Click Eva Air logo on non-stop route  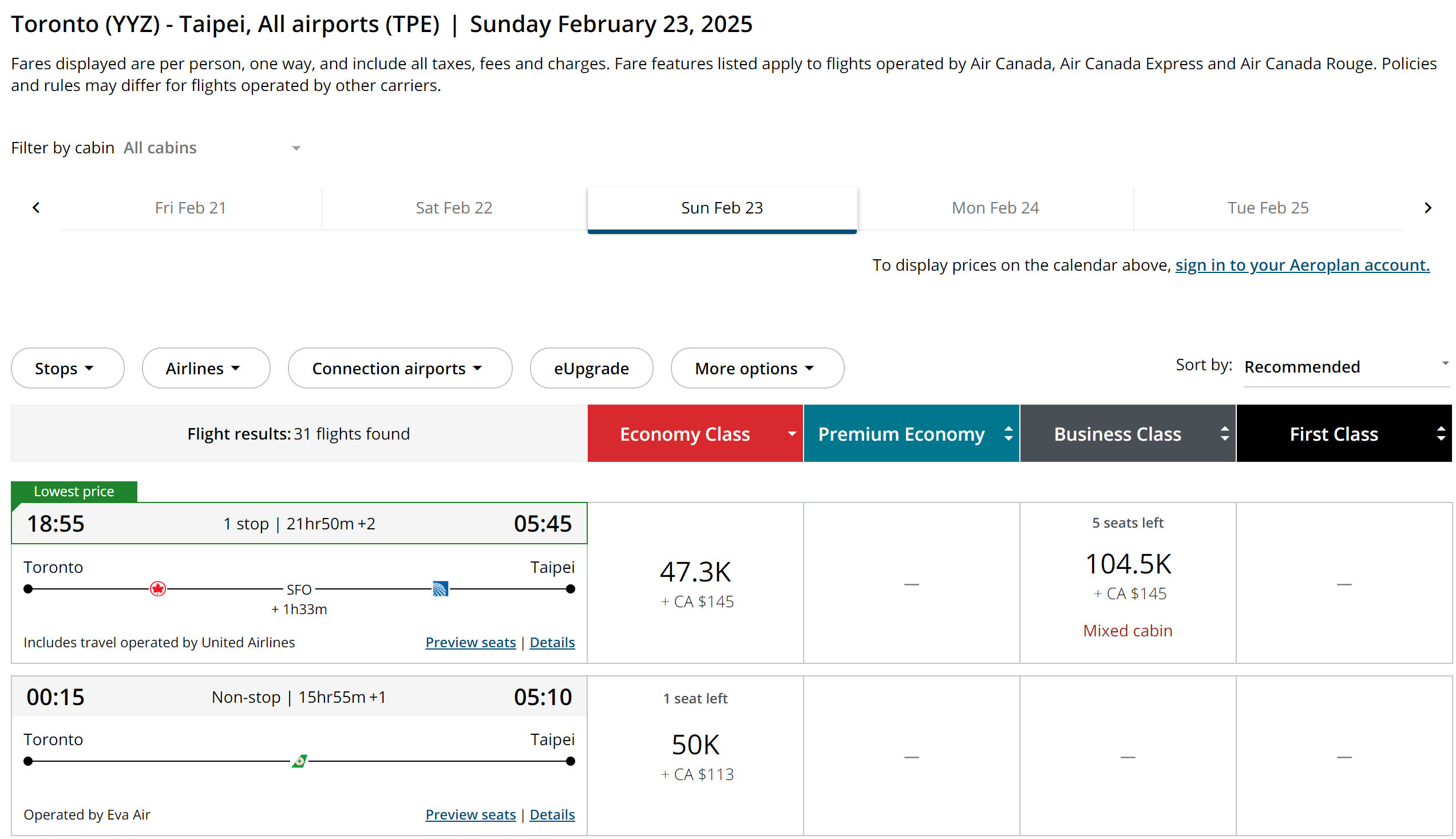[x=299, y=761]
